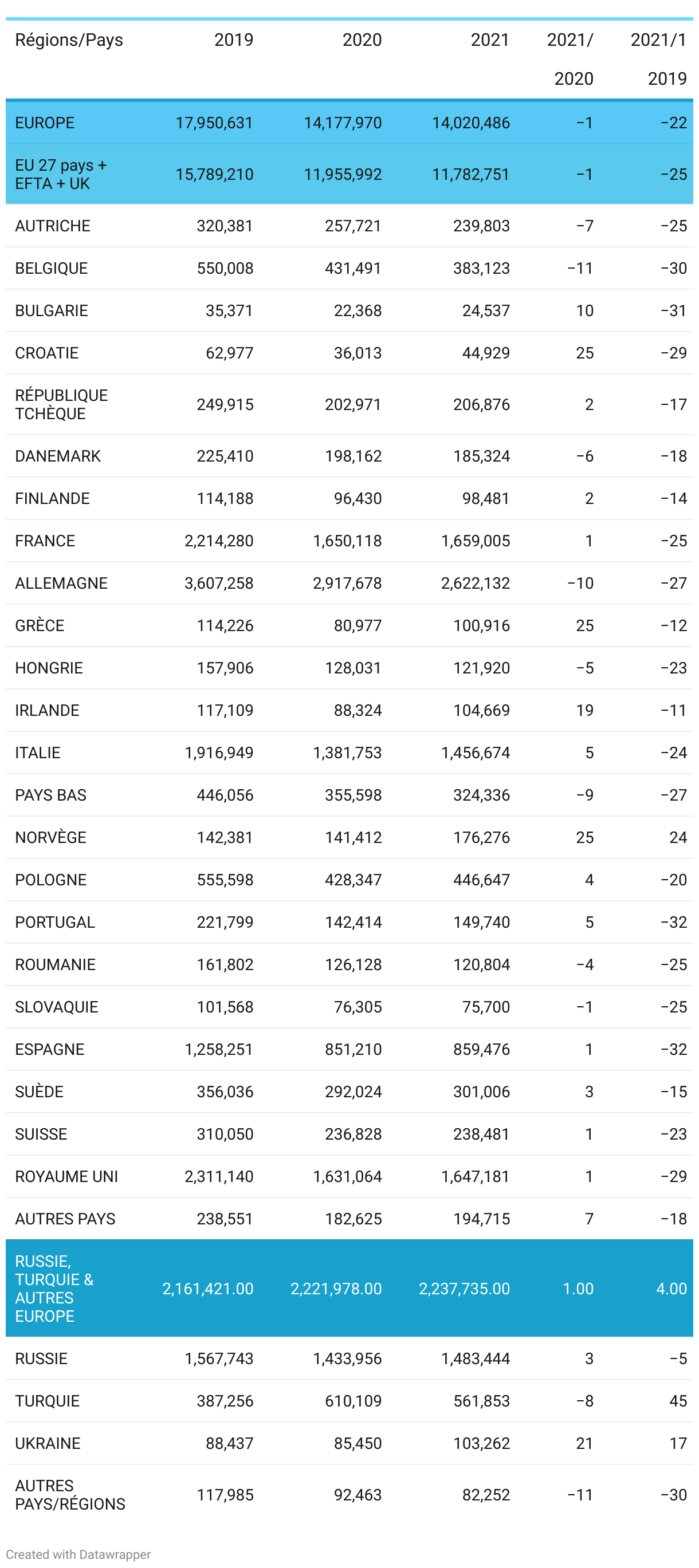Viewport: 699px width, 1568px height.
Task: Click Belgium's 2020 value 431,491
Action: [x=352, y=269]
